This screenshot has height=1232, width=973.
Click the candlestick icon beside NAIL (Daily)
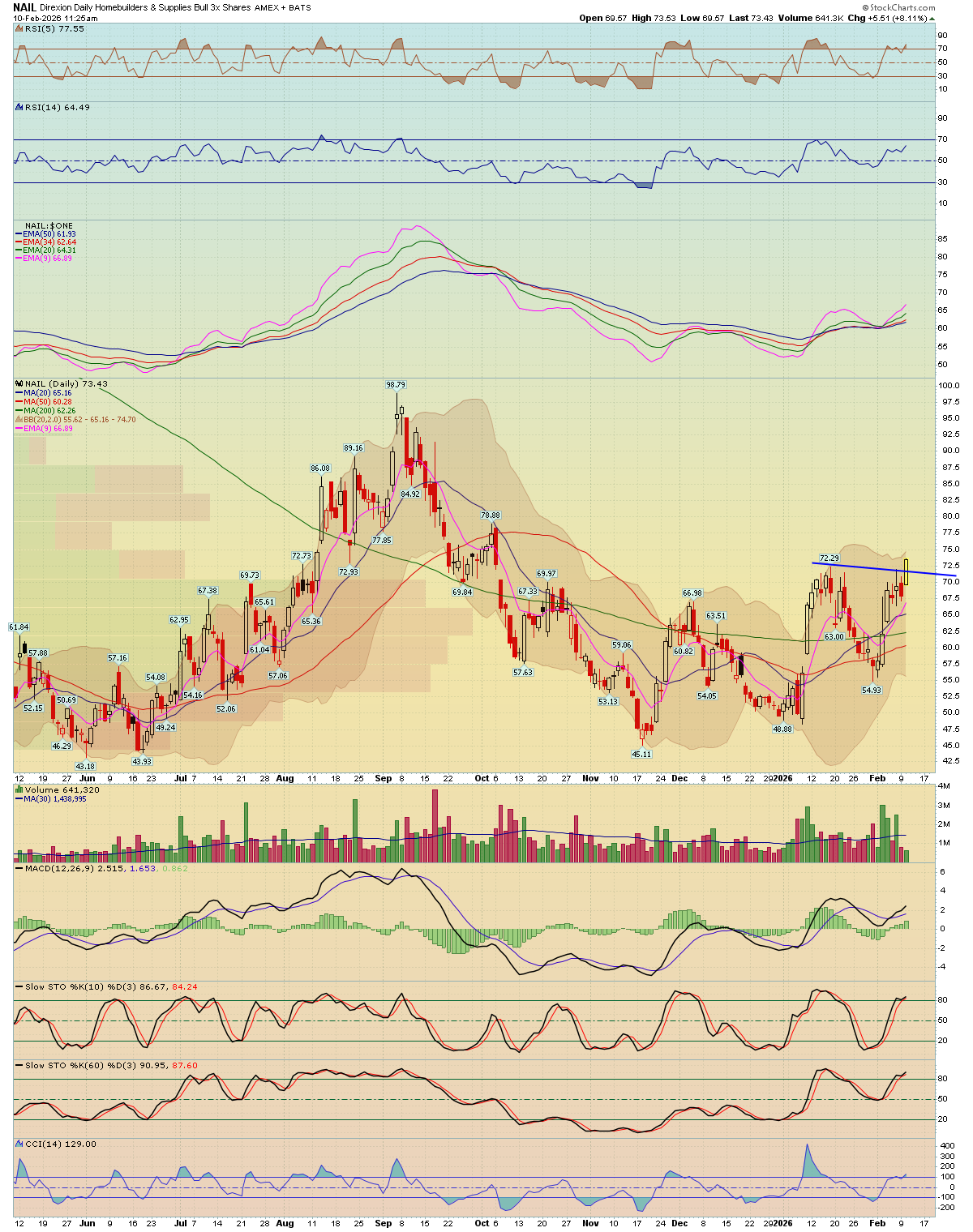click(19, 383)
